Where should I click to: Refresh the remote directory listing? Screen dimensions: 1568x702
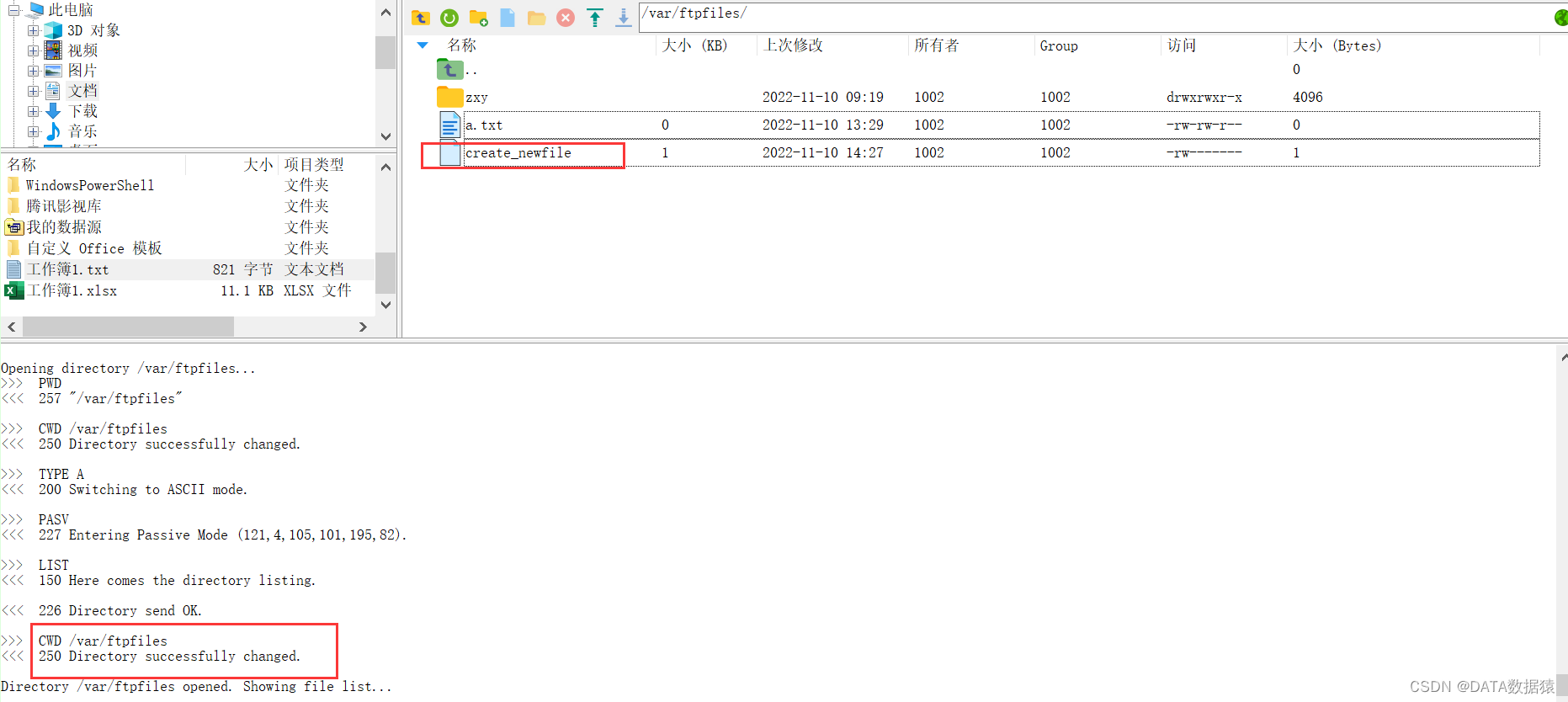pyautogui.click(x=449, y=18)
